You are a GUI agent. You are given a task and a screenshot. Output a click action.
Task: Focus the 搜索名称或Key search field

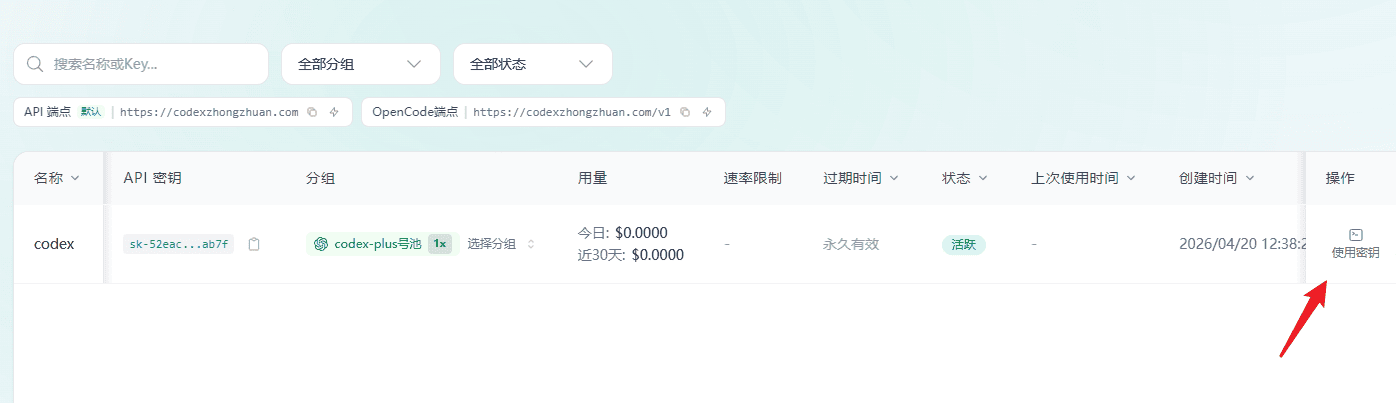click(141, 64)
